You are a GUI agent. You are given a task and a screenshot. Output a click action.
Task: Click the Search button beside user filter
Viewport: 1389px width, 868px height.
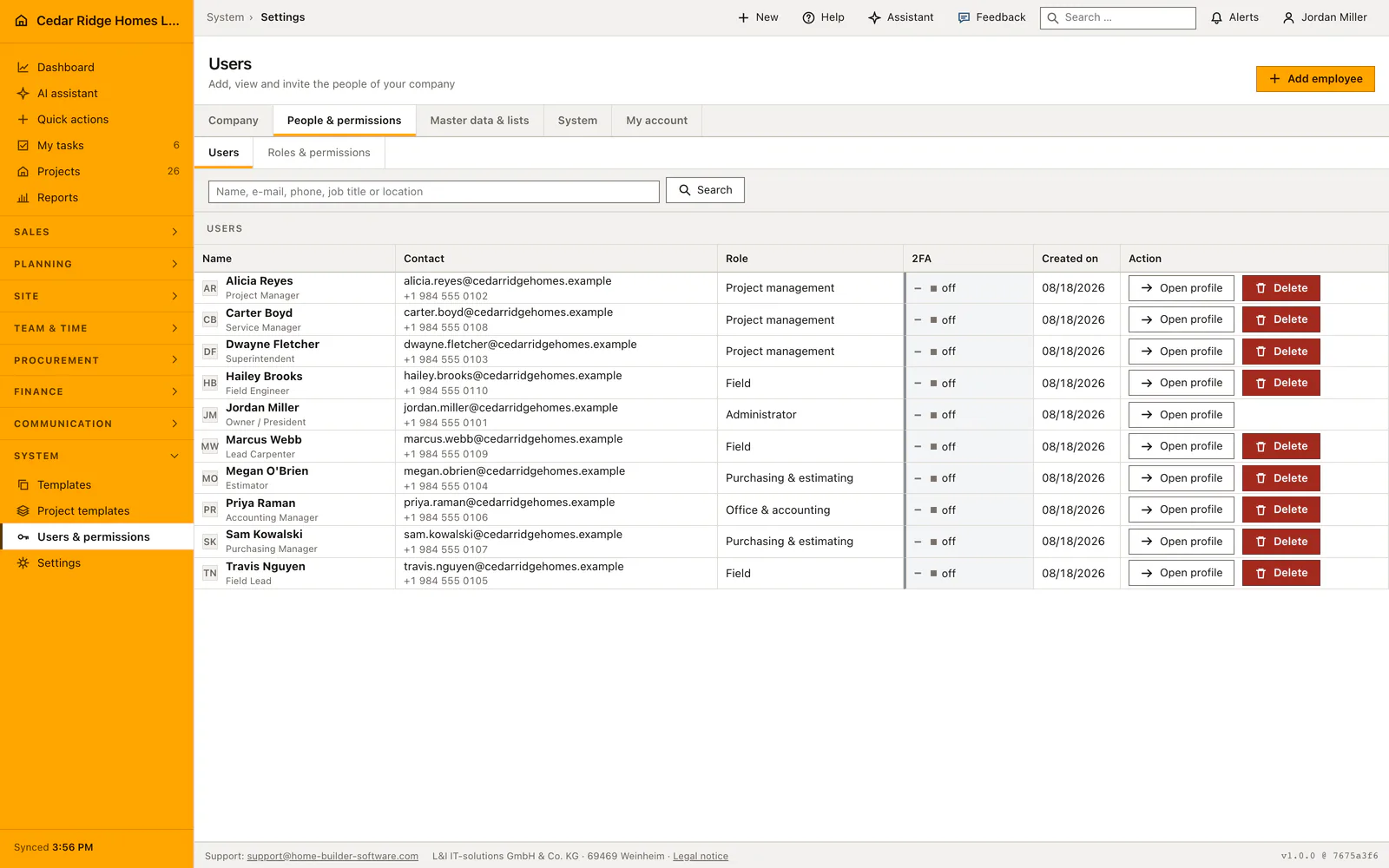click(x=705, y=190)
